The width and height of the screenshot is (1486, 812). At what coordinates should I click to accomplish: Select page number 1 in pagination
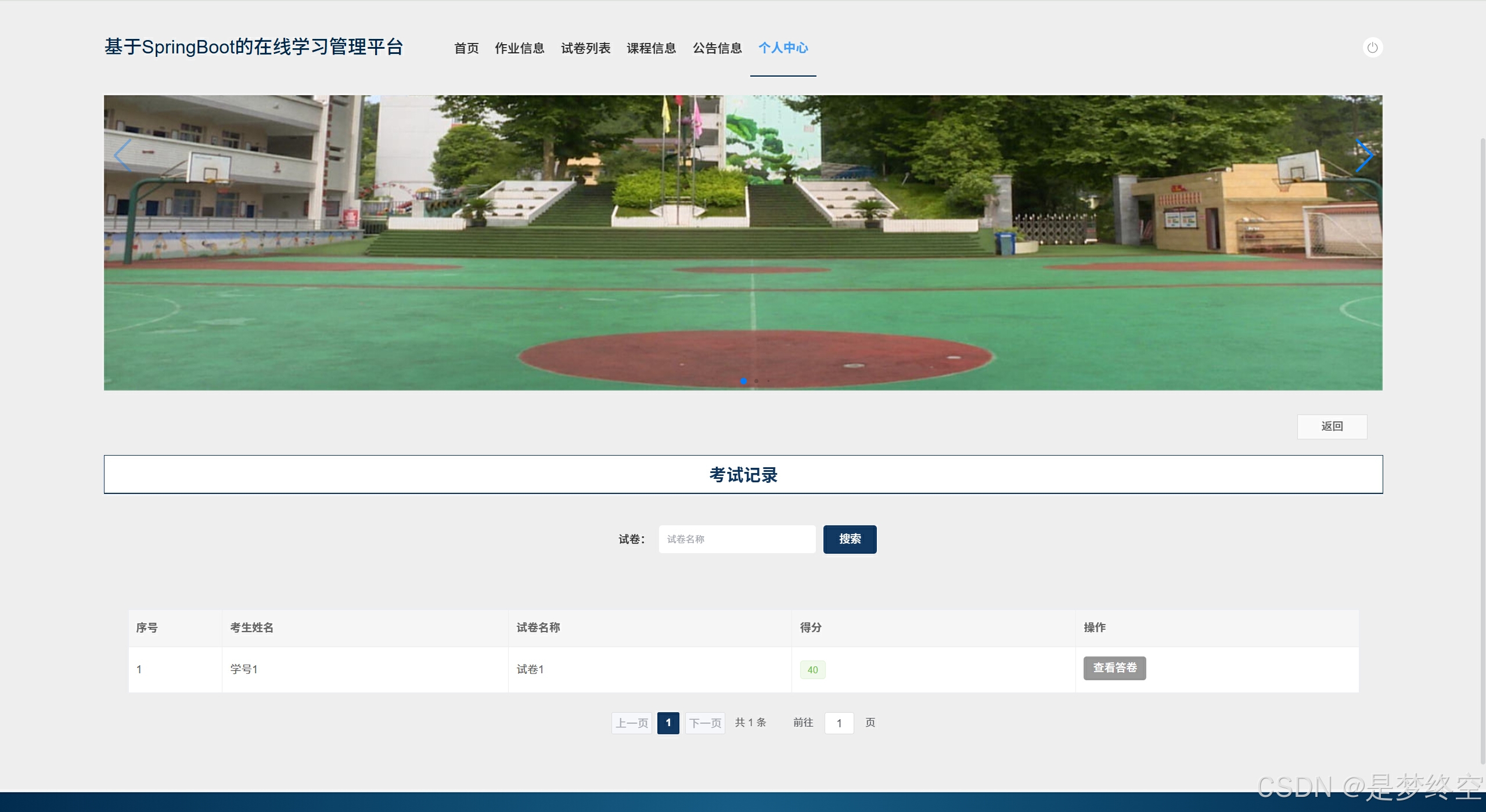(x=668, y=723)
